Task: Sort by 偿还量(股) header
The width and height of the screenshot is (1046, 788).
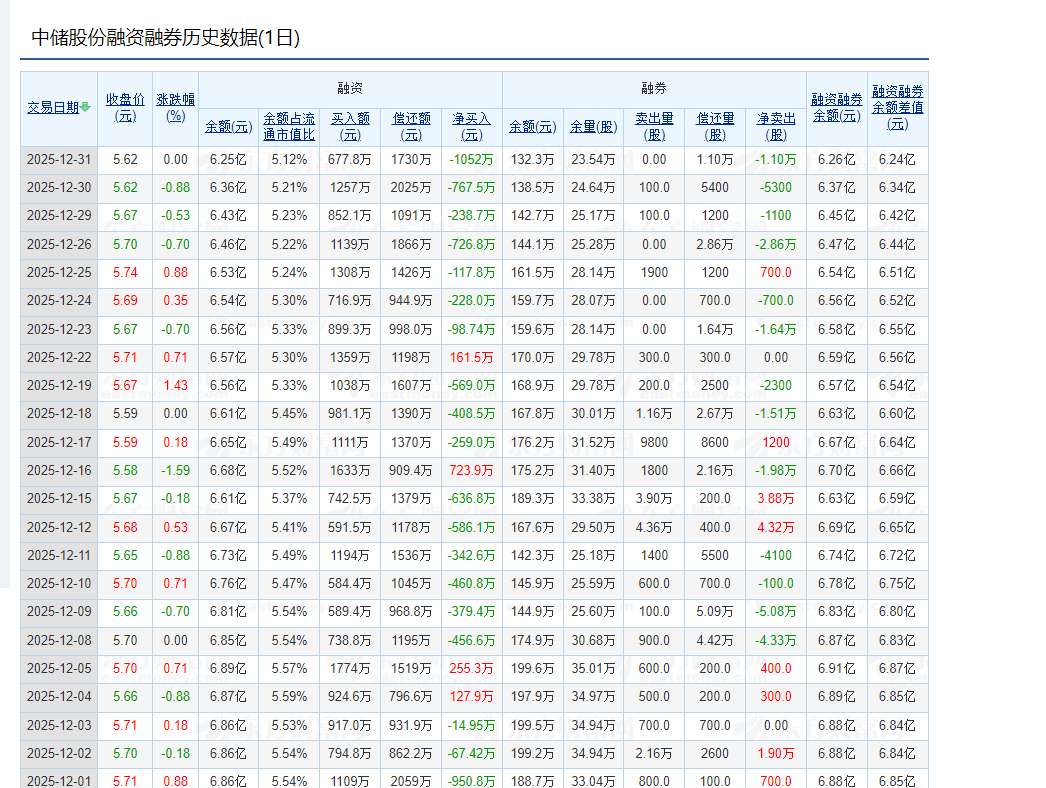Action: (x=715, y=127)
